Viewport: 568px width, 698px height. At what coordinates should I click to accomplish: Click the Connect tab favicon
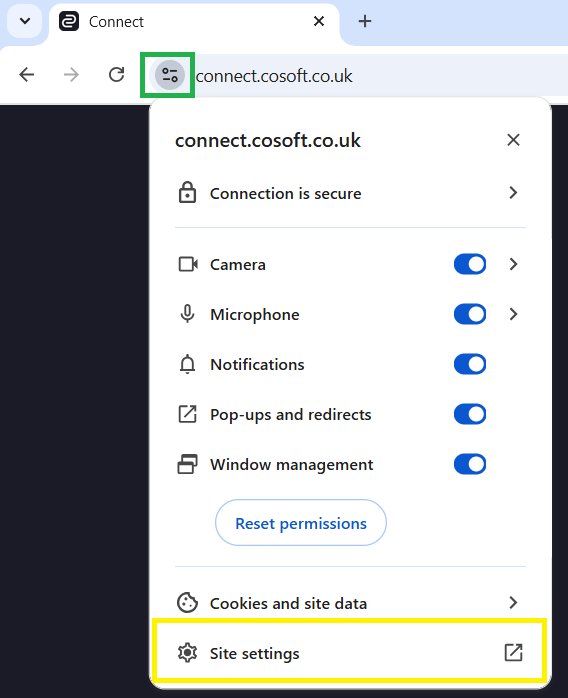coord(69,21)
